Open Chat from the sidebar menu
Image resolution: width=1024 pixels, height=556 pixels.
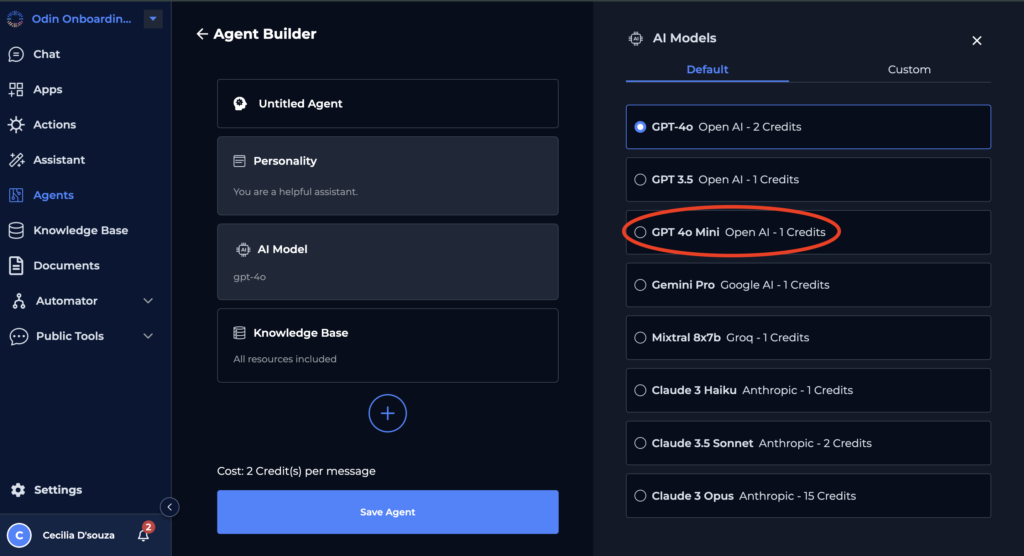(x=46, y=54)
